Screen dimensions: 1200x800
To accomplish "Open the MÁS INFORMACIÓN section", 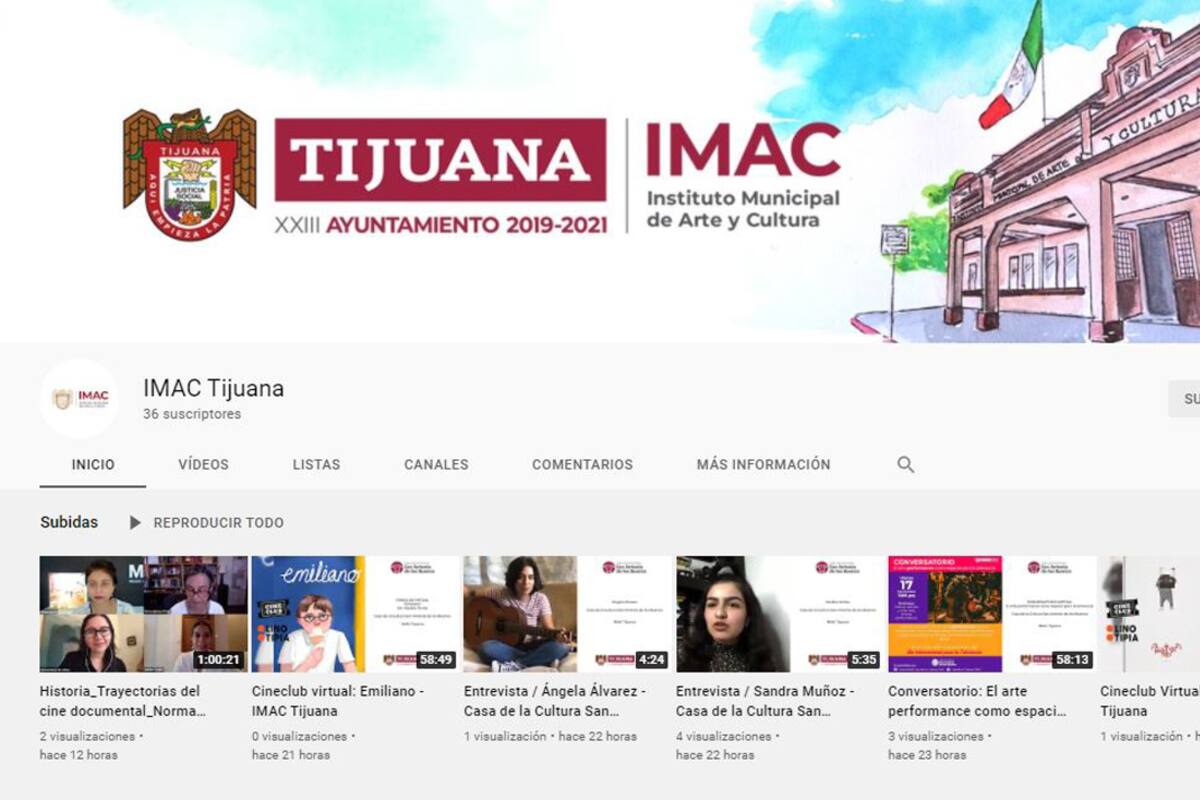I will tap(763, 464).
